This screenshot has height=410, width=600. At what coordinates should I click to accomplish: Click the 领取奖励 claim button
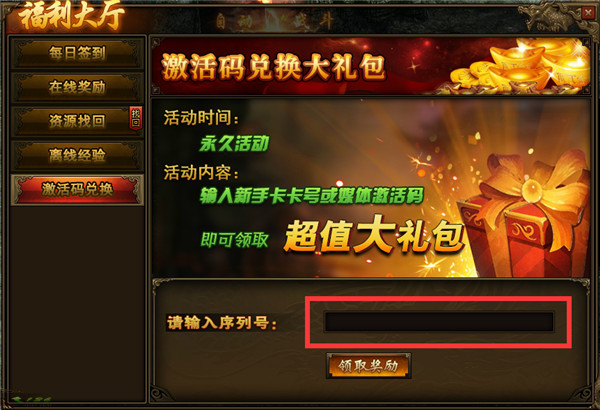[x=368, y=366]
